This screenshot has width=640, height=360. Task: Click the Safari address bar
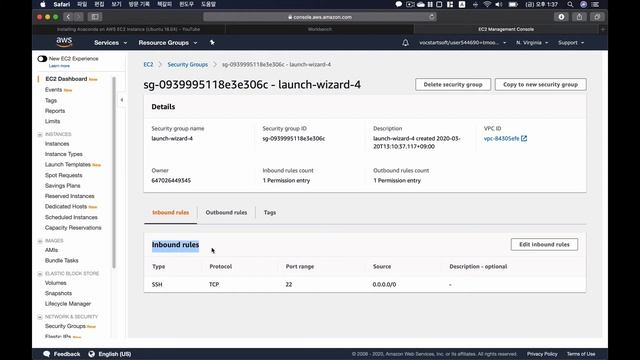coord(320,17)
